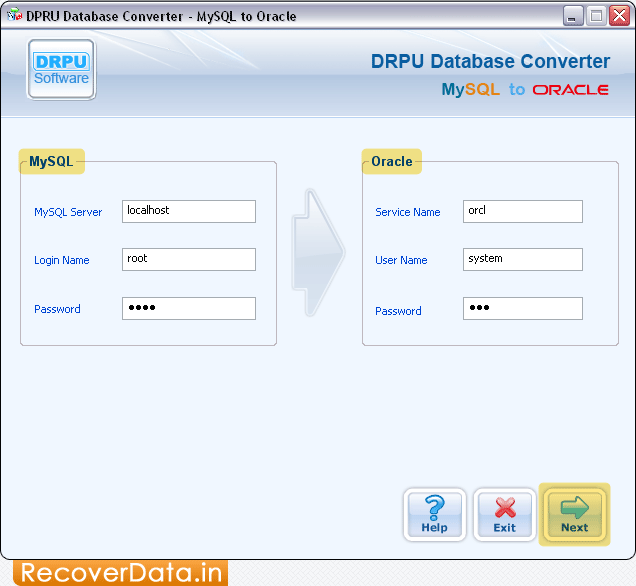Click the Login Name field containing root
This screenshot has width=636, height=586.
[189, 260]
